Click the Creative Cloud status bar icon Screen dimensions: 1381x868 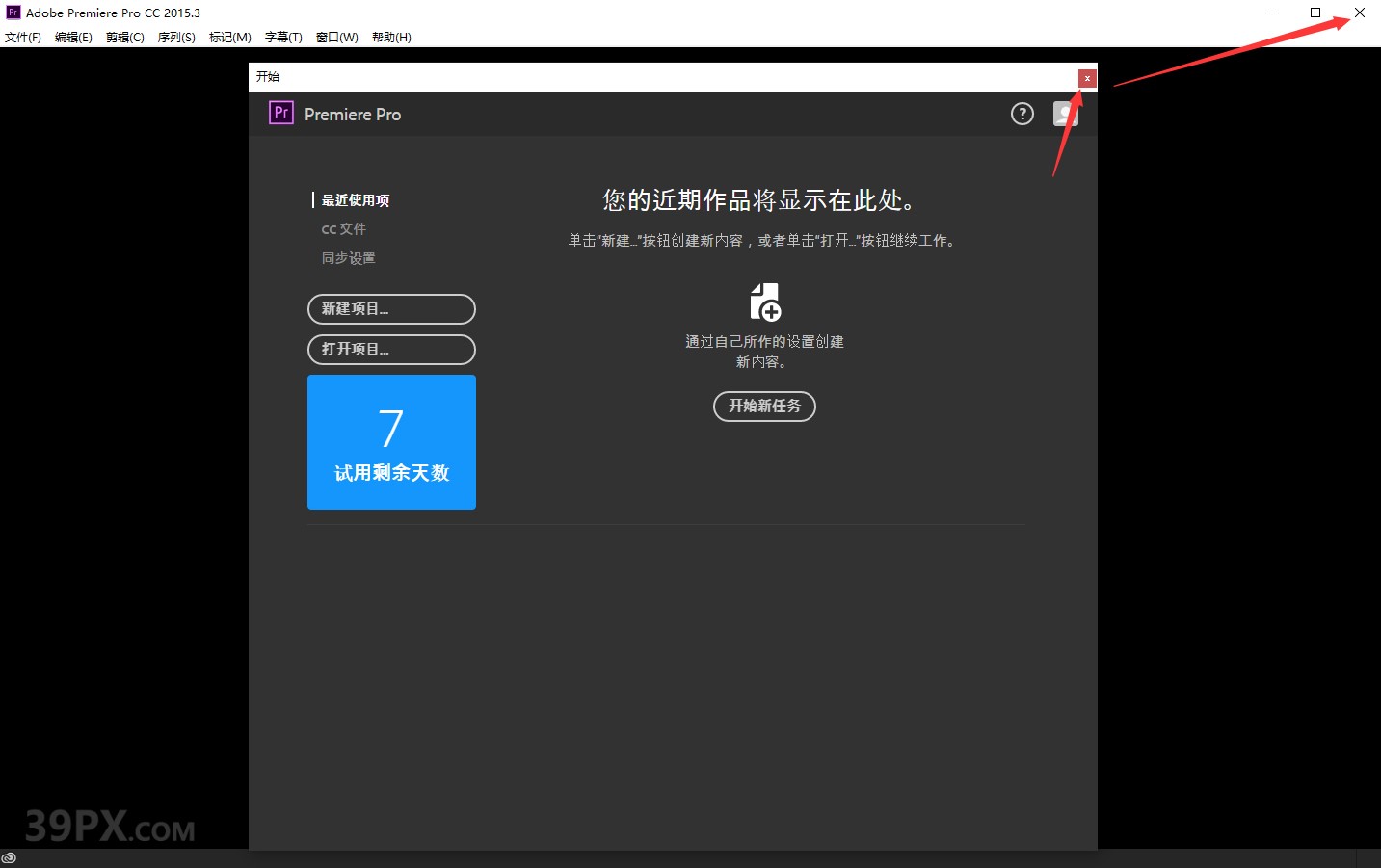pyautogui.click(x=10, y=858)
